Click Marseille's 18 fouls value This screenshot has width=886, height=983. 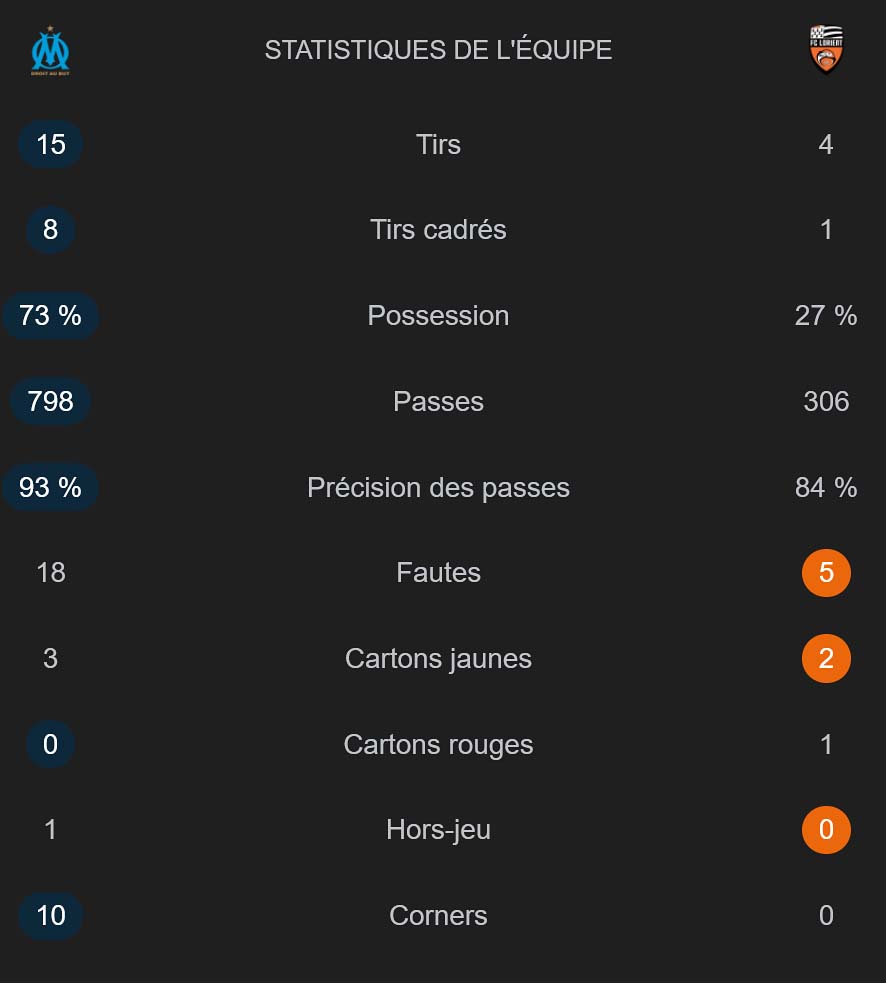point(51,572)
